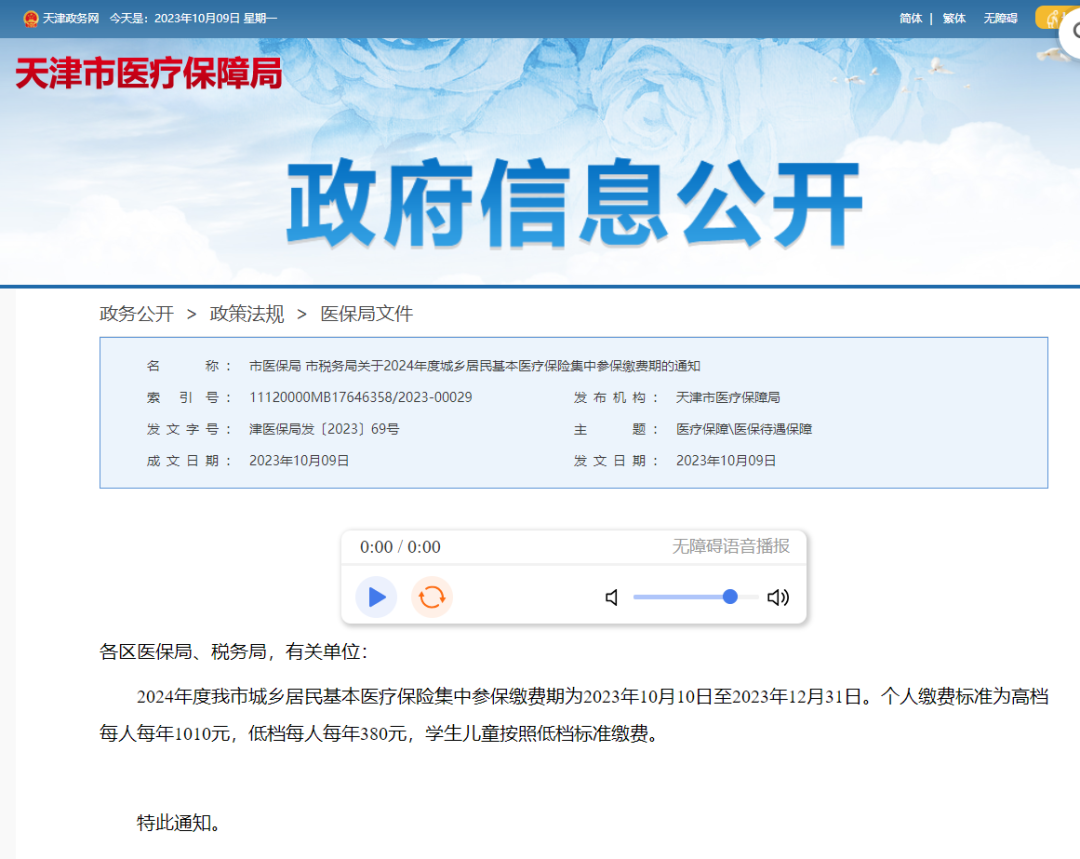This screenshot has height=859, width=1080.
Task: Open 医保局文件 breadcrumb link
Action: click(x=366, y=314)
